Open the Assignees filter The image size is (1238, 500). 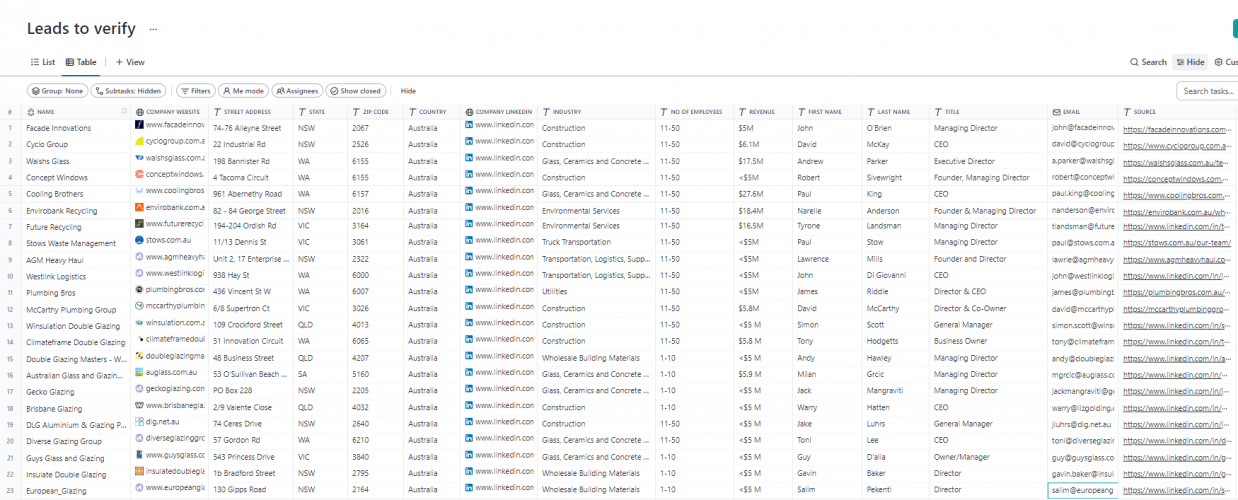pos(298,91)
